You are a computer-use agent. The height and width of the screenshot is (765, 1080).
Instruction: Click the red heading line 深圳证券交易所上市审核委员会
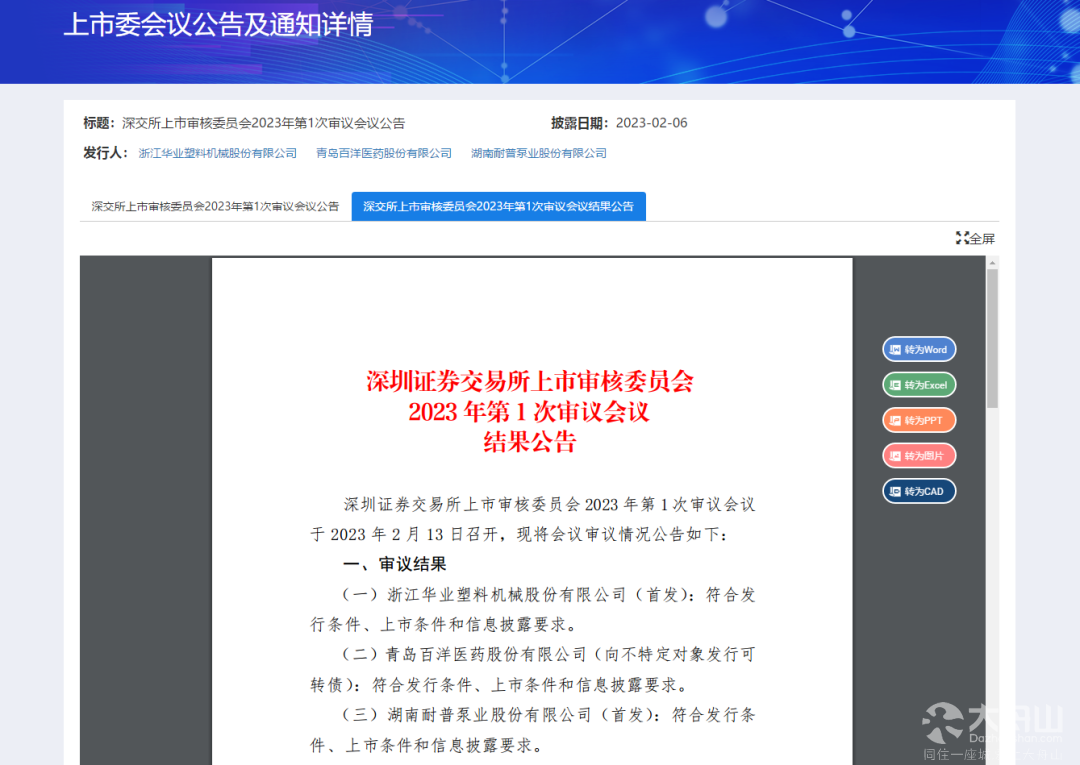[530, 381]
